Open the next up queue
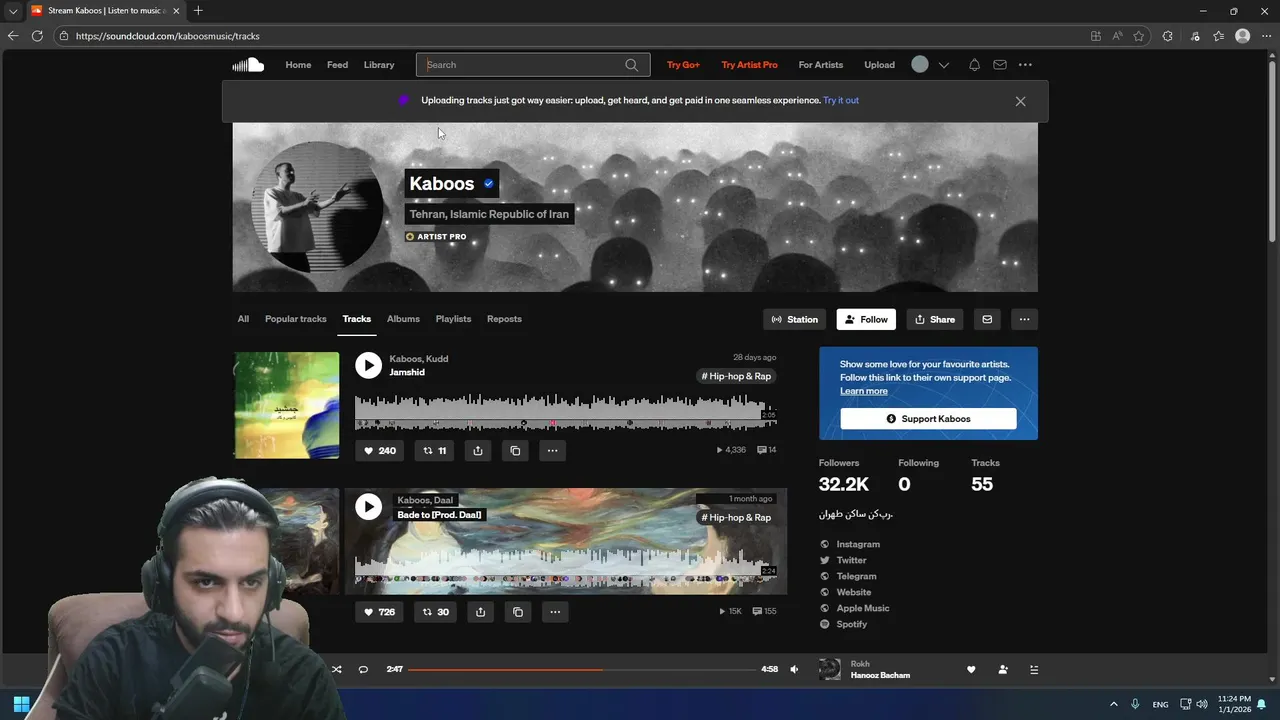 click(1035, 670)
